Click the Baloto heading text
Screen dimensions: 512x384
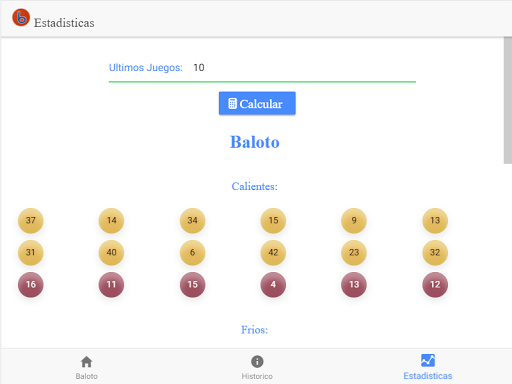pyautogui.click(x=255, y=142)
